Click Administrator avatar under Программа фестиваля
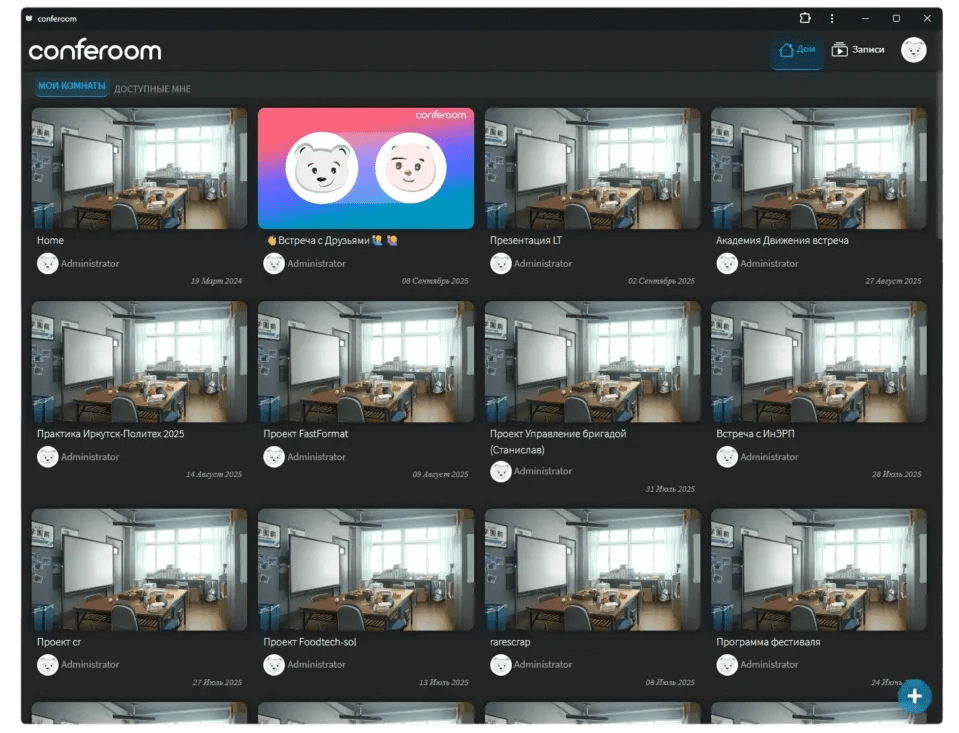Screen dimensions: 959x733 pyautogui.click(x=727, y=664)
